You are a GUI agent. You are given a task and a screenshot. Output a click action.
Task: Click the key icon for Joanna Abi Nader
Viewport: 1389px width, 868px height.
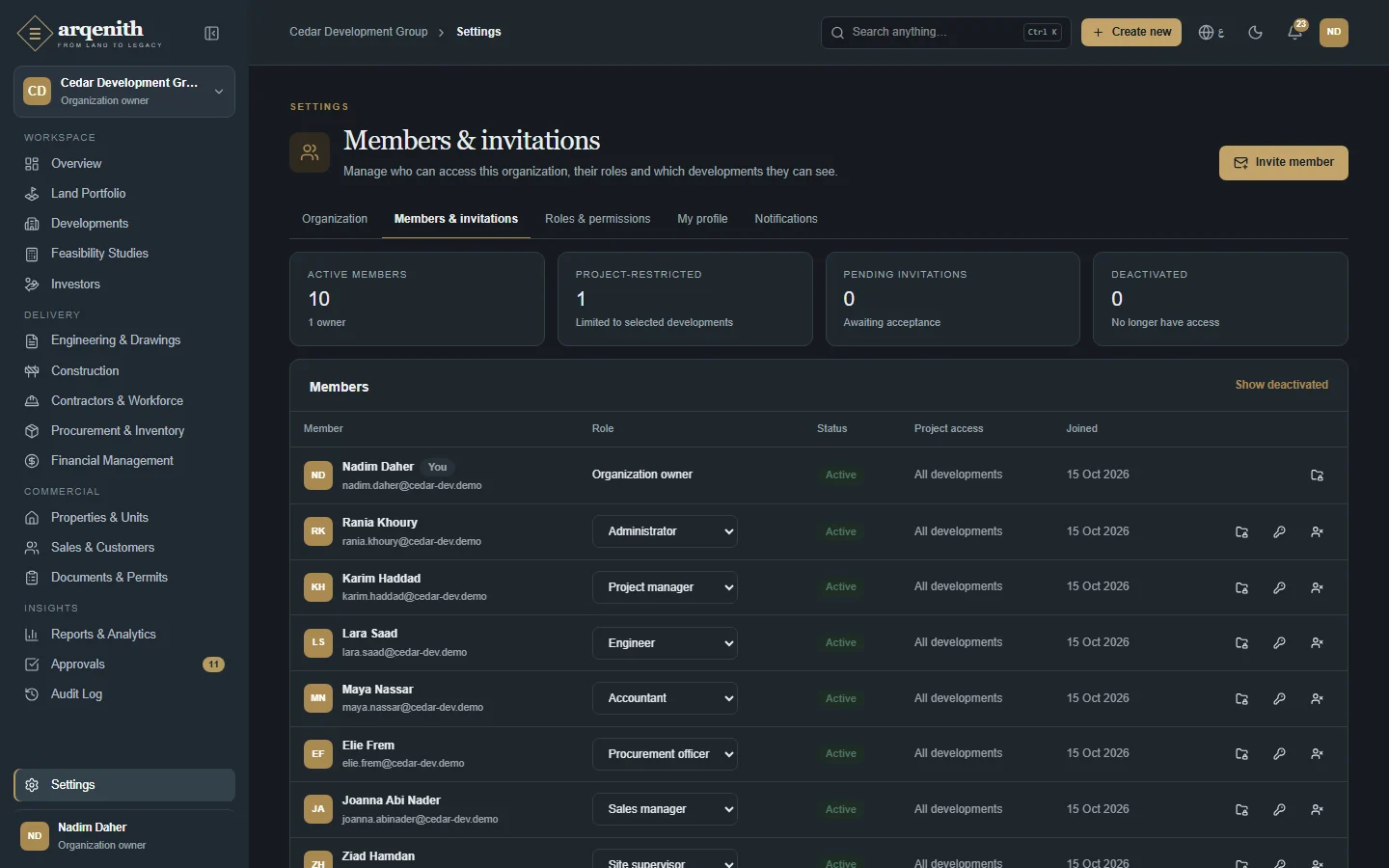click(x=1279, y=810)
